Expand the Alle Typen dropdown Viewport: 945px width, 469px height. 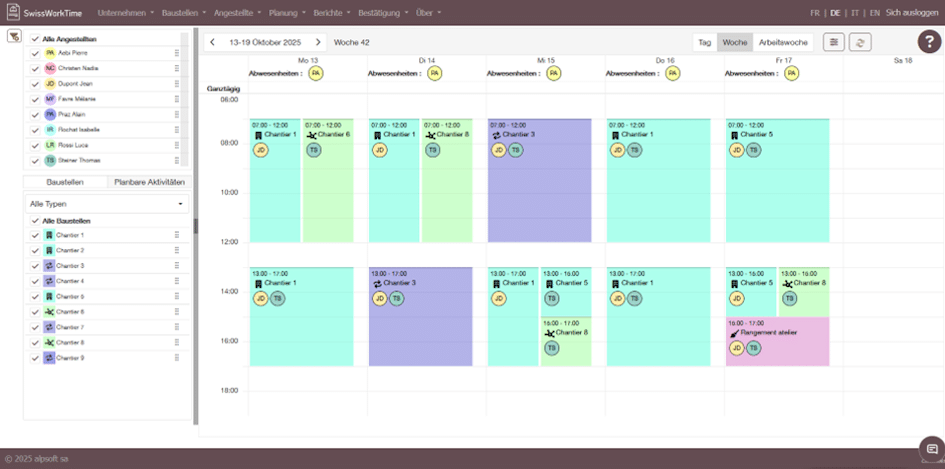(x=107, y=204)
